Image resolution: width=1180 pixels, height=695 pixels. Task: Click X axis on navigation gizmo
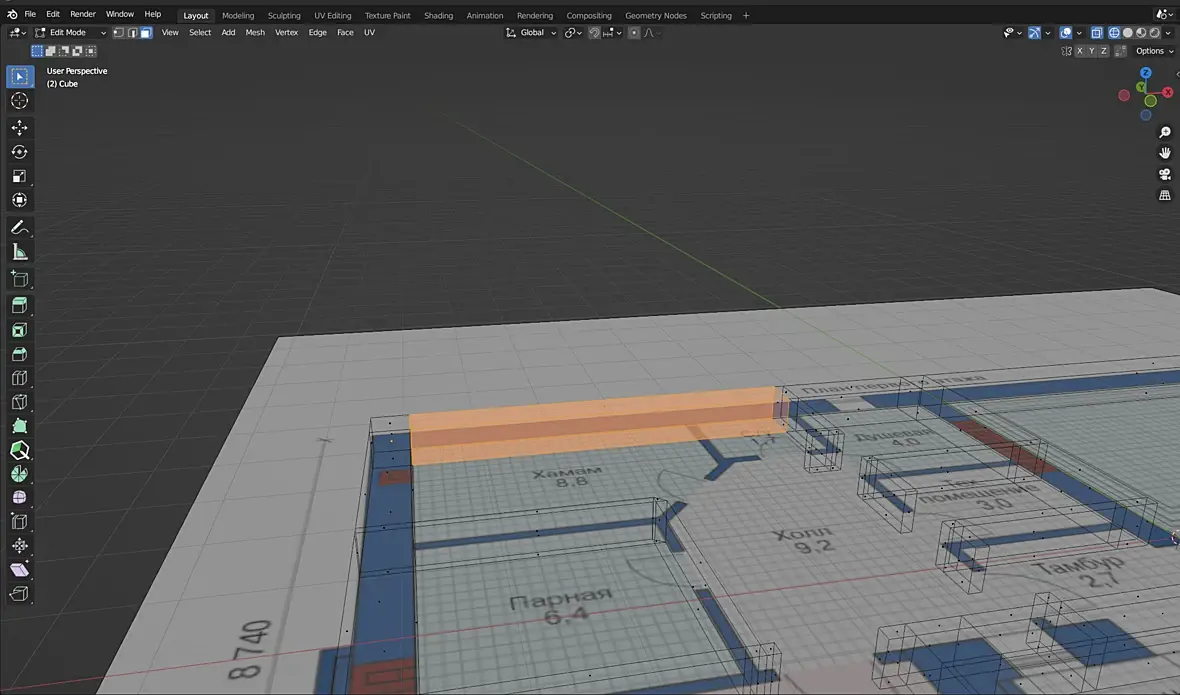click(1167, 92)
